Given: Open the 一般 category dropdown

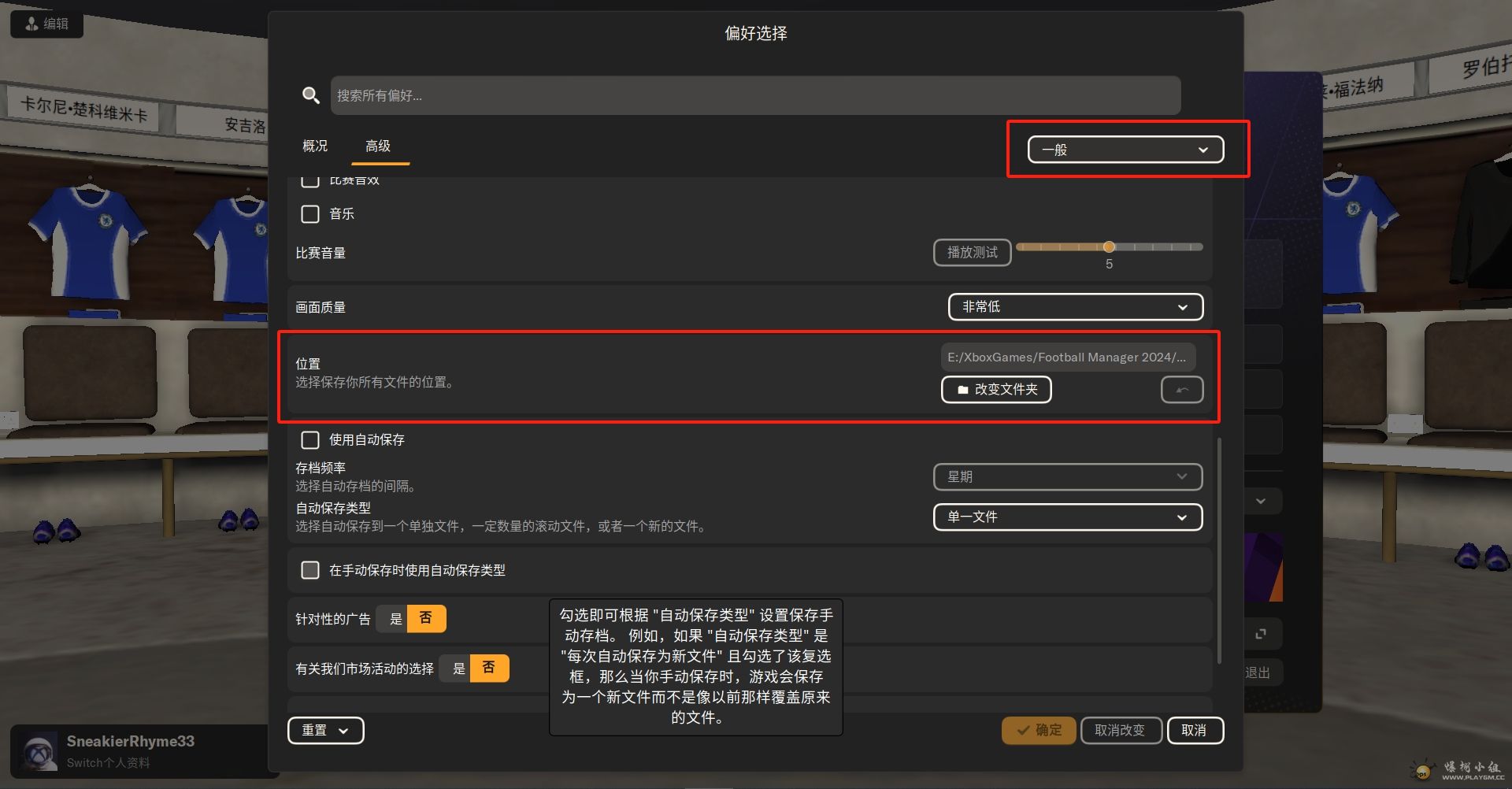Looking at the screenshot, I should coord(1125,150).
